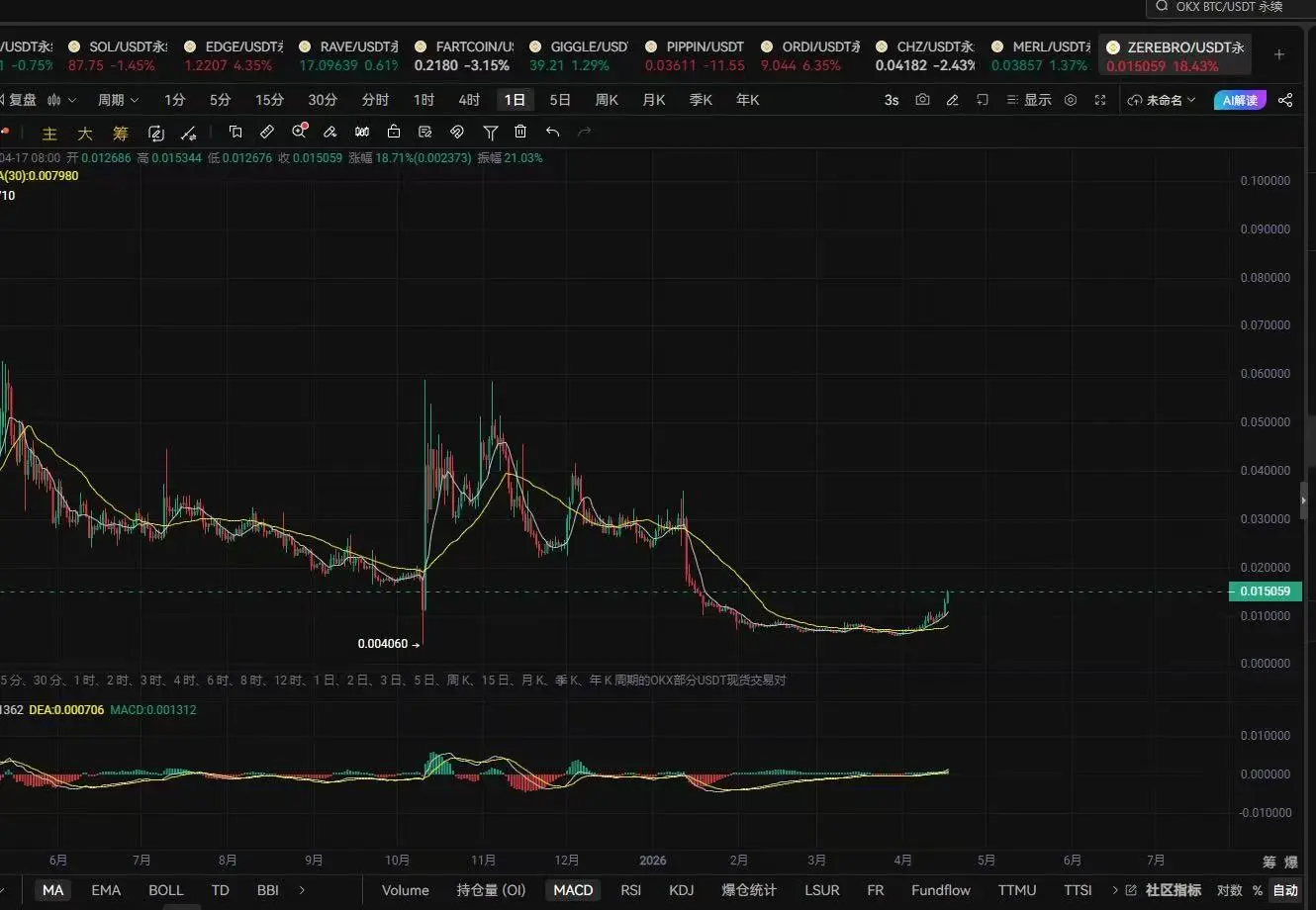The height and width of the screenshot is (910, 1316).
Task: Select the paint brush tool icon
Action: pos(330,132)
